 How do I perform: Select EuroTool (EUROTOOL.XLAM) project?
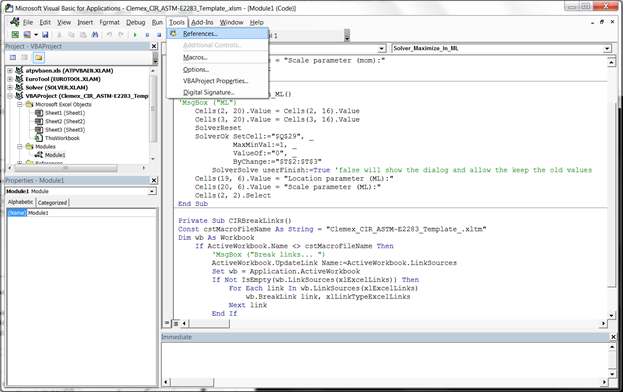click(x=63, y=79)
